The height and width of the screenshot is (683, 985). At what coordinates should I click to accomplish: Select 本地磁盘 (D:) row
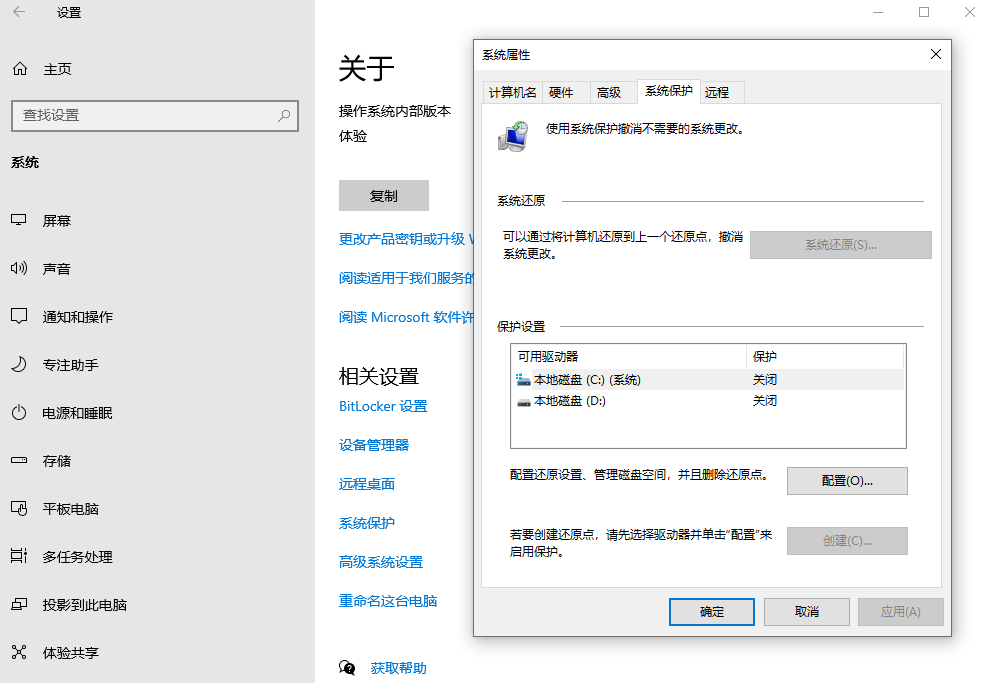point(708,401)
